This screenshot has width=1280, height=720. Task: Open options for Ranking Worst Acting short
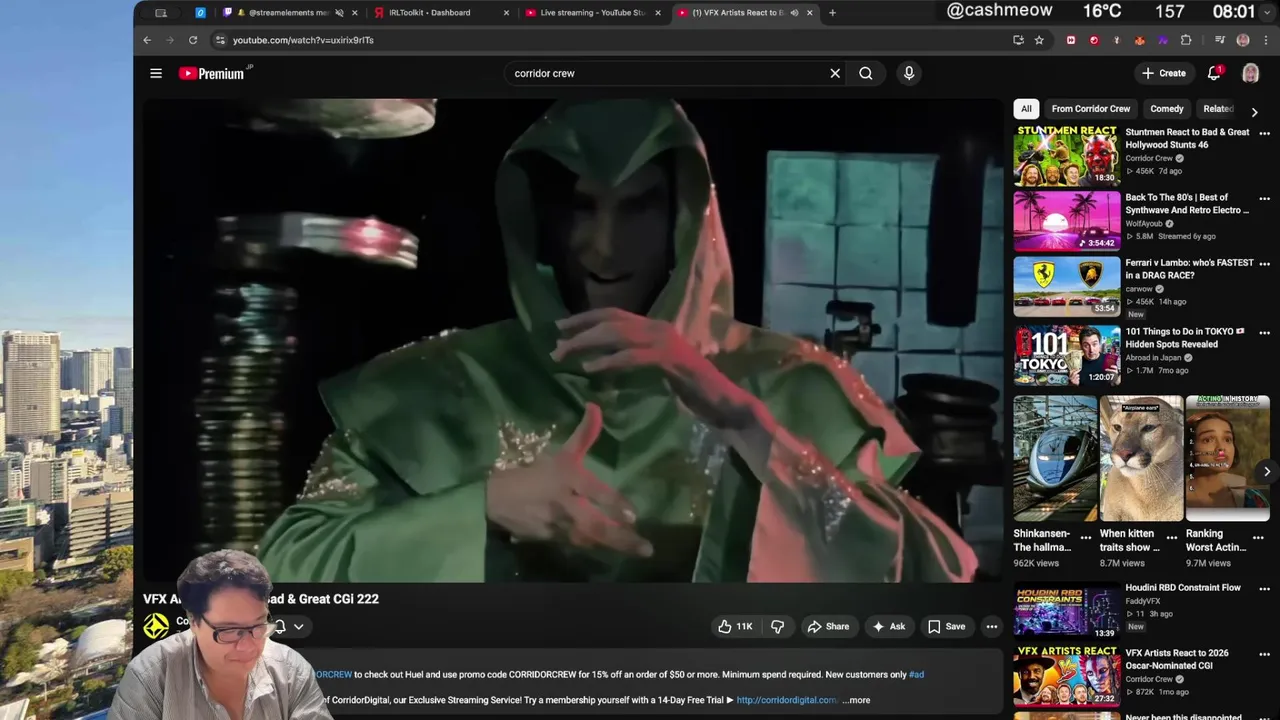coord(1258,538)
